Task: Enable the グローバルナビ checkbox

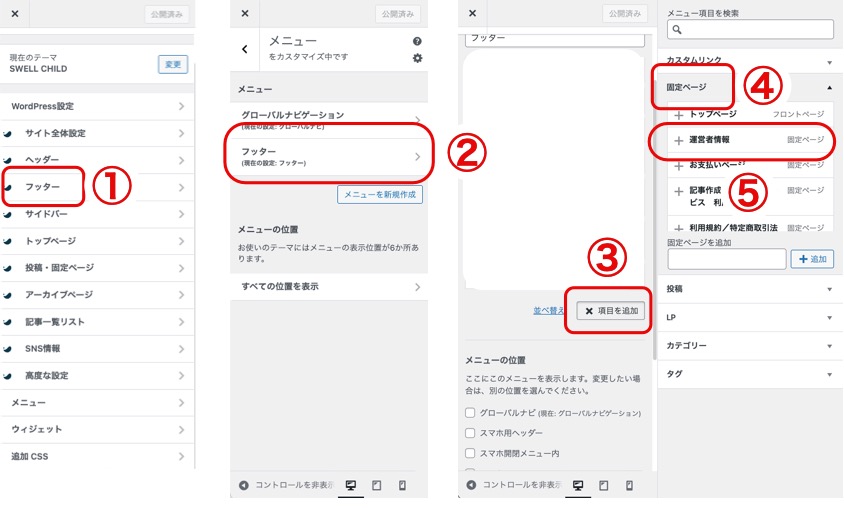Action: point(470,413)
